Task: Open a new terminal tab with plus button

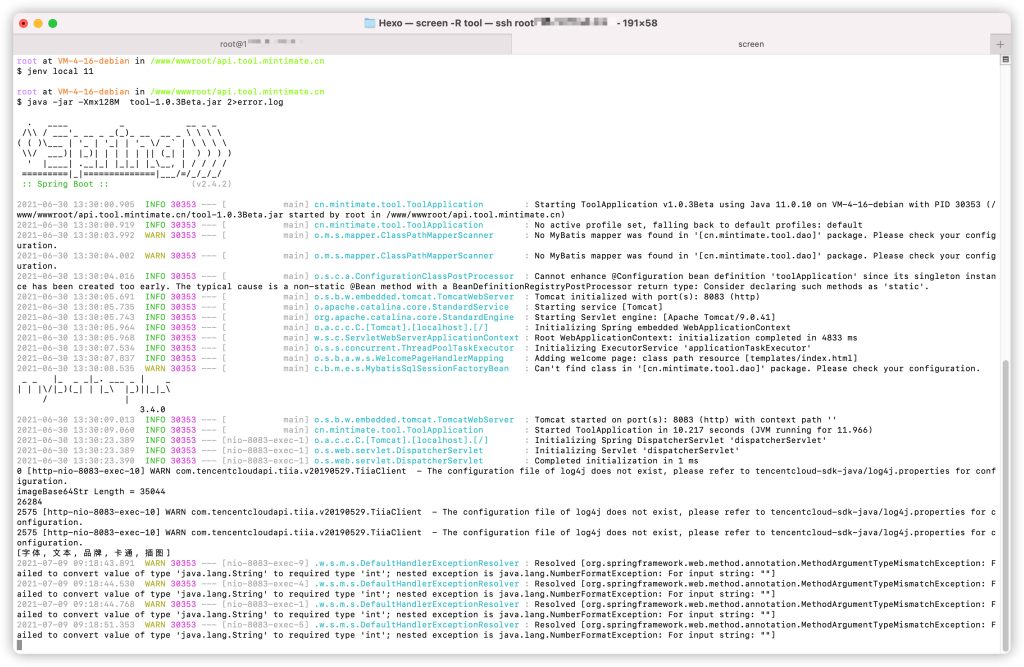Action: 1000,44
